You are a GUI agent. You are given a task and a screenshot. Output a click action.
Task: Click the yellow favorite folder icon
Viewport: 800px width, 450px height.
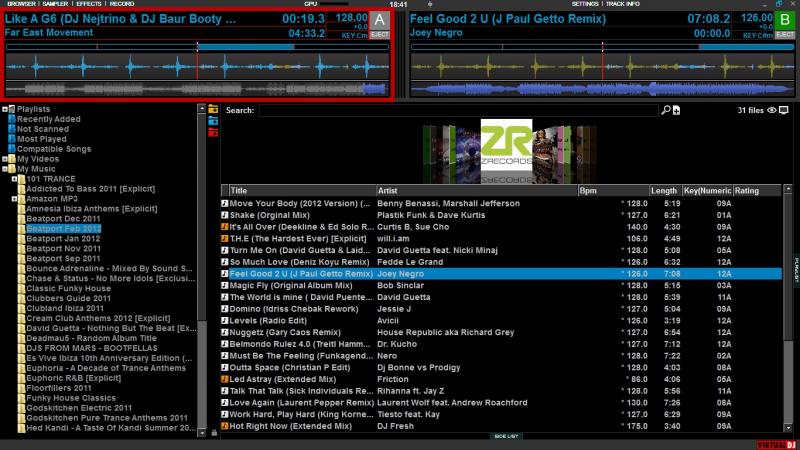click(x=213, y=109)
